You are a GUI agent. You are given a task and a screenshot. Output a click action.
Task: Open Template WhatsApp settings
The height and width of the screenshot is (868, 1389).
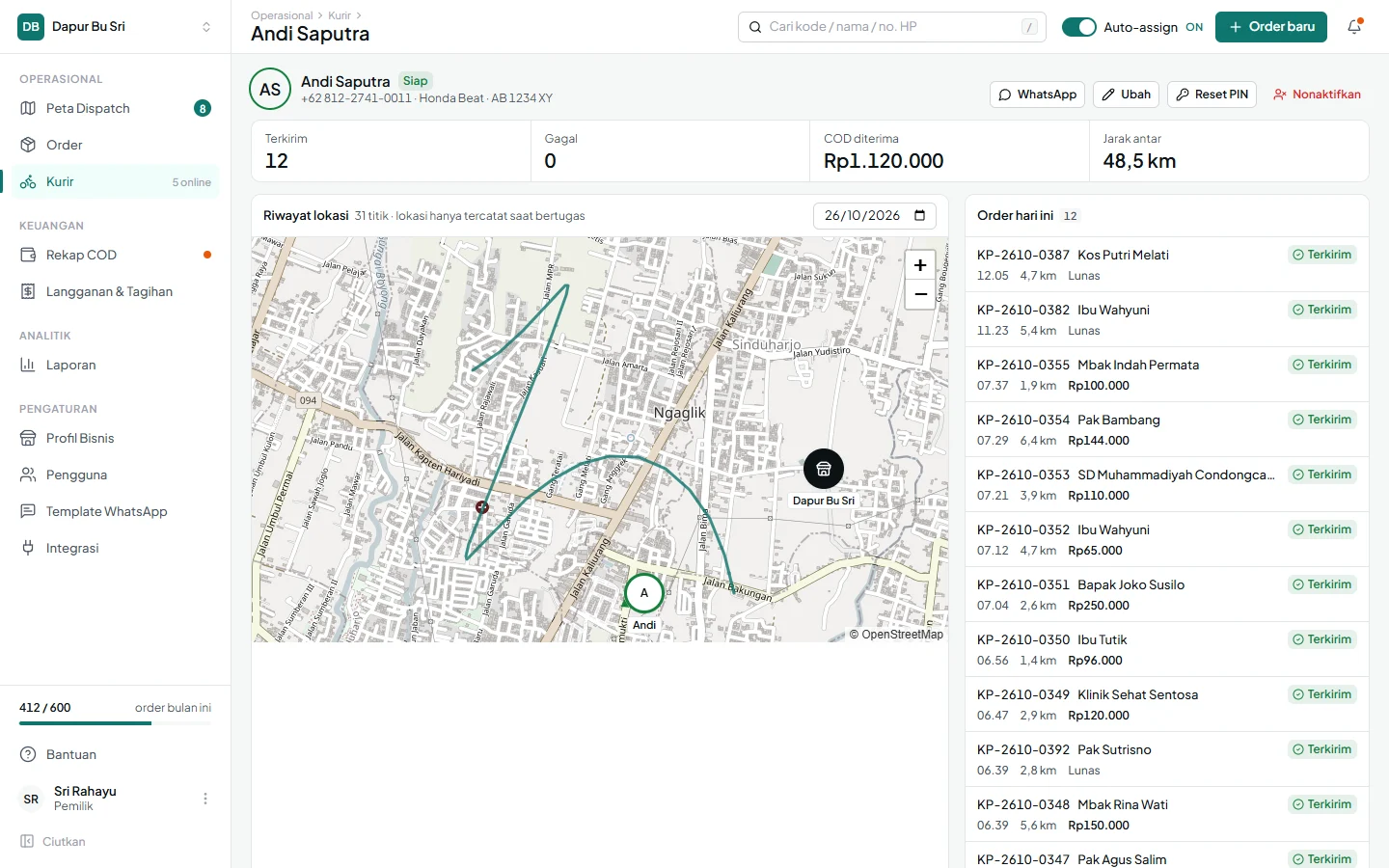coord(115,511)
